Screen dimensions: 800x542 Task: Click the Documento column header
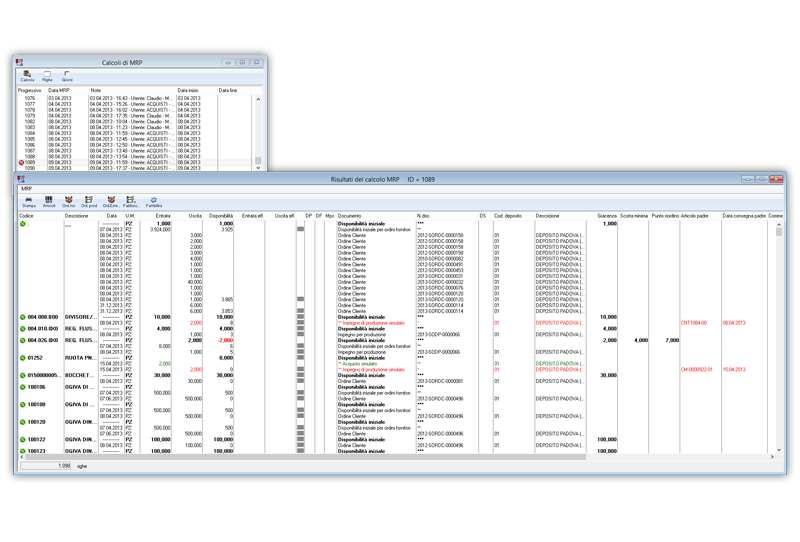tap(349, 216)
